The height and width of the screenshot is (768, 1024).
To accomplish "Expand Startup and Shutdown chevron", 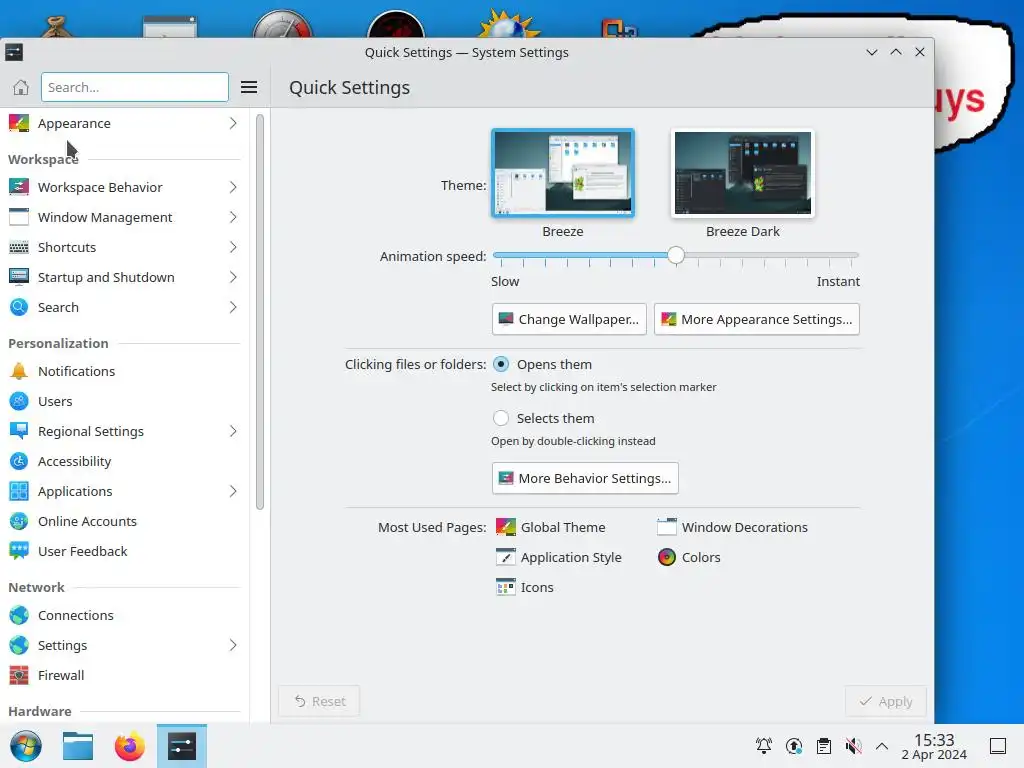I will (x=233, y=277).
